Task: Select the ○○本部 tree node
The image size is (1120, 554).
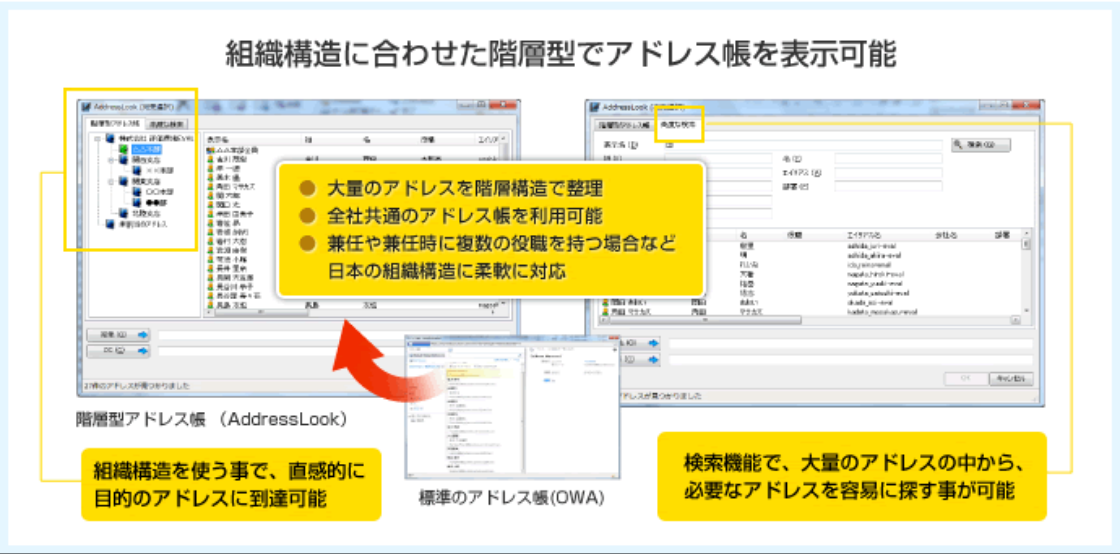Action: (158, 192)
